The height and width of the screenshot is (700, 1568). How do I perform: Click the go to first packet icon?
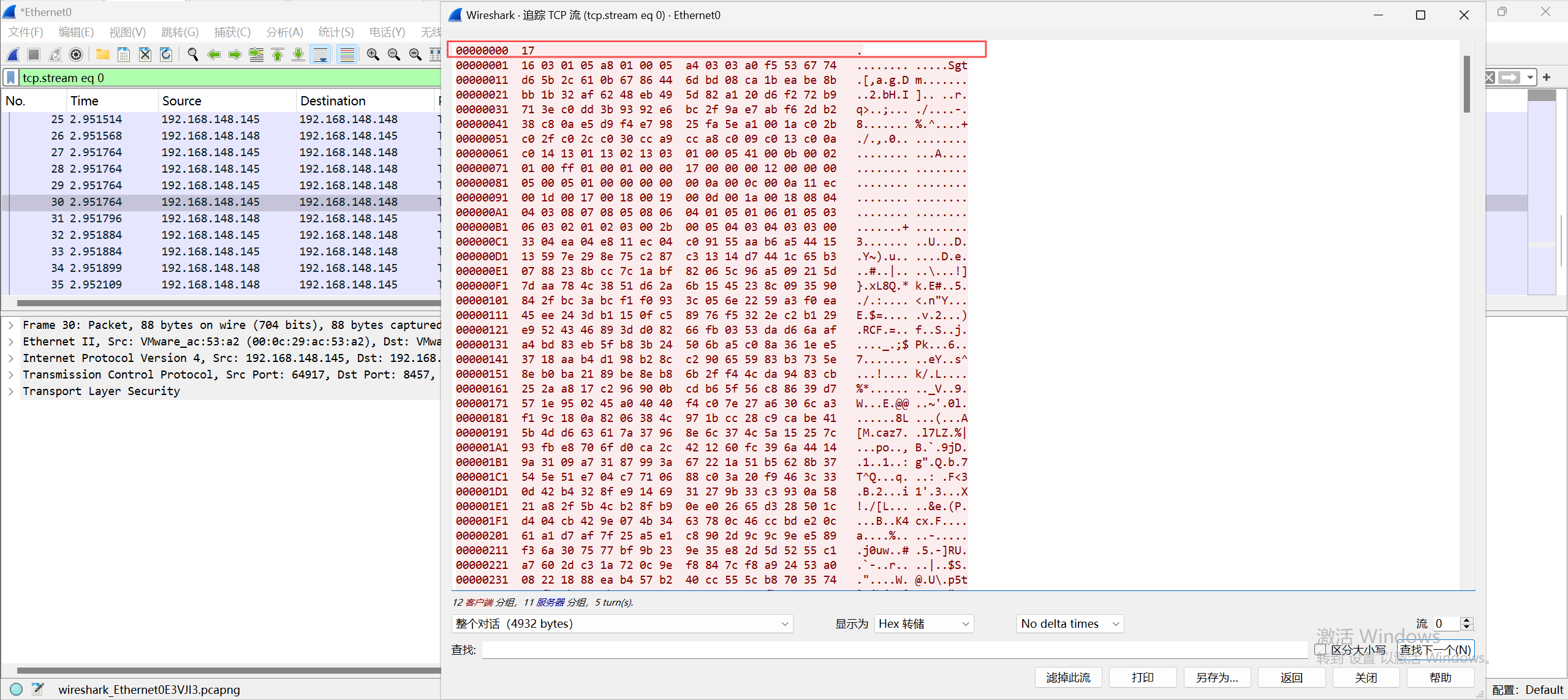[278, 55]
